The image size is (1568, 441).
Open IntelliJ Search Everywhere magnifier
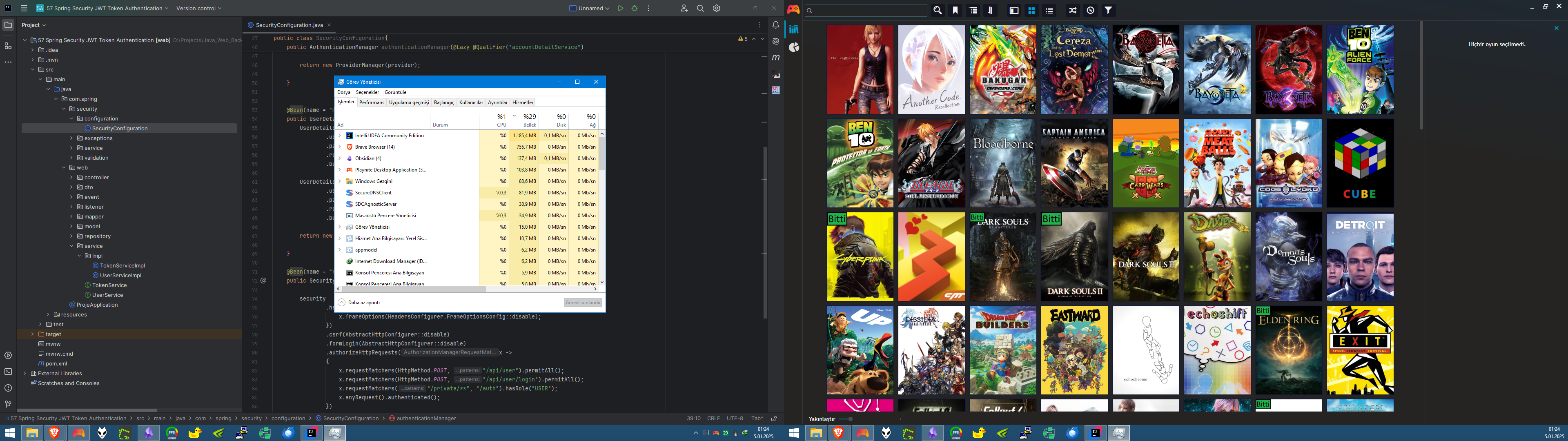[x=701, y=9]
